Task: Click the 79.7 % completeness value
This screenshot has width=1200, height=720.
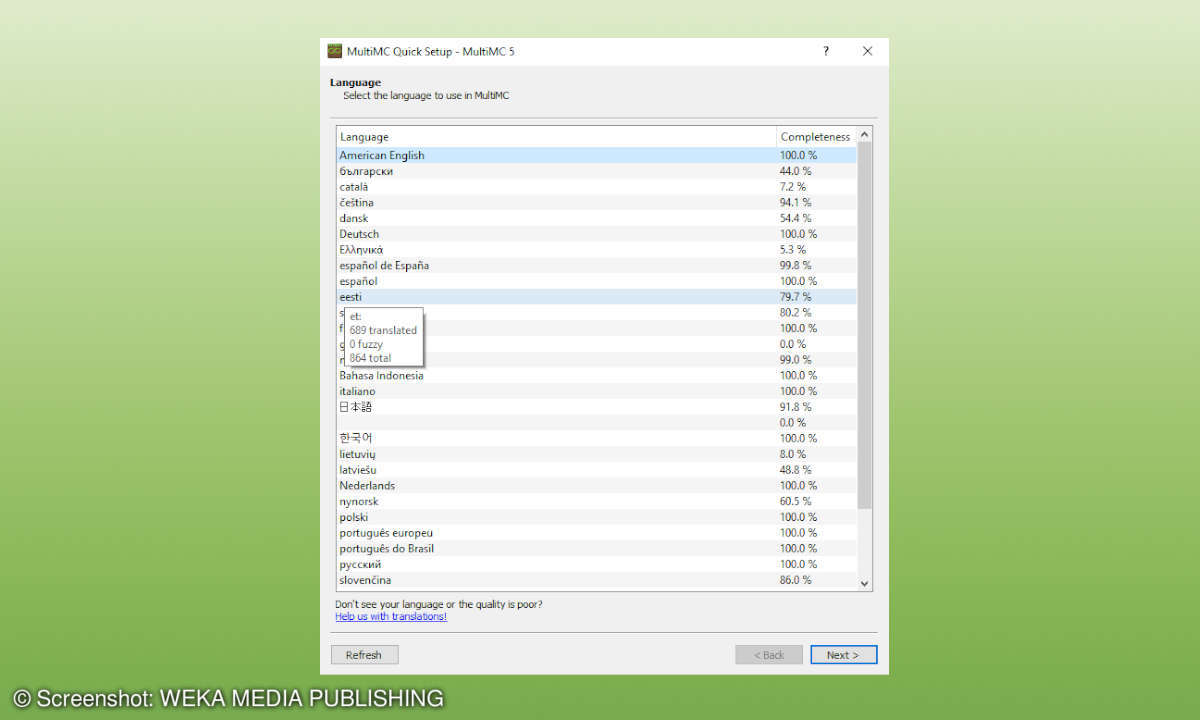Action: [x=796, y=297]
